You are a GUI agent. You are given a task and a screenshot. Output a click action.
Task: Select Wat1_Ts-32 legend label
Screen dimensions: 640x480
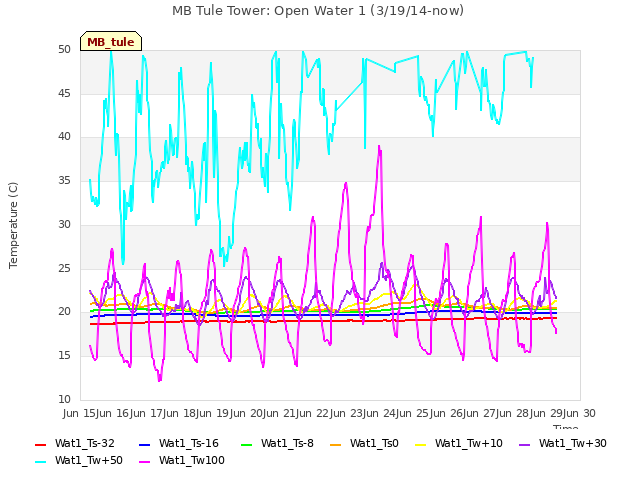85,443
